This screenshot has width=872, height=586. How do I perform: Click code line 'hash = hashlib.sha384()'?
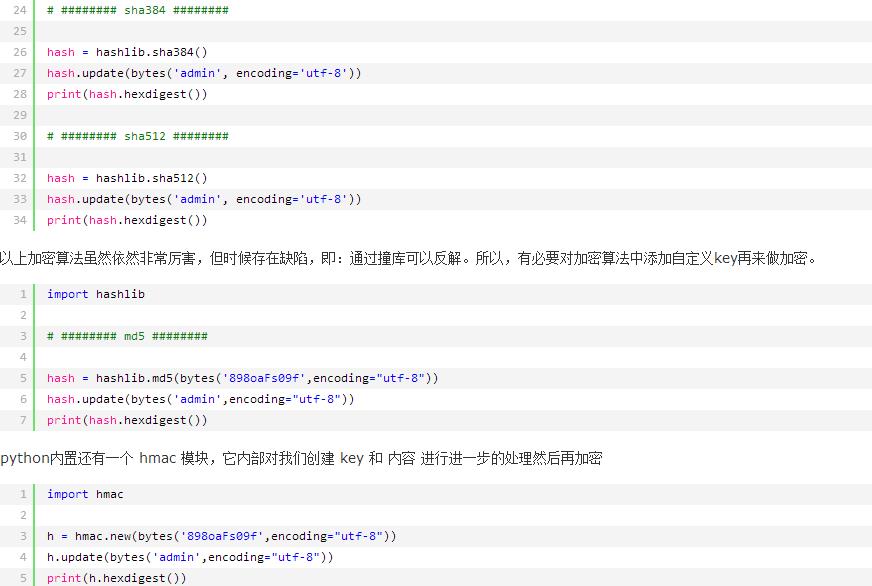[127, 52]
